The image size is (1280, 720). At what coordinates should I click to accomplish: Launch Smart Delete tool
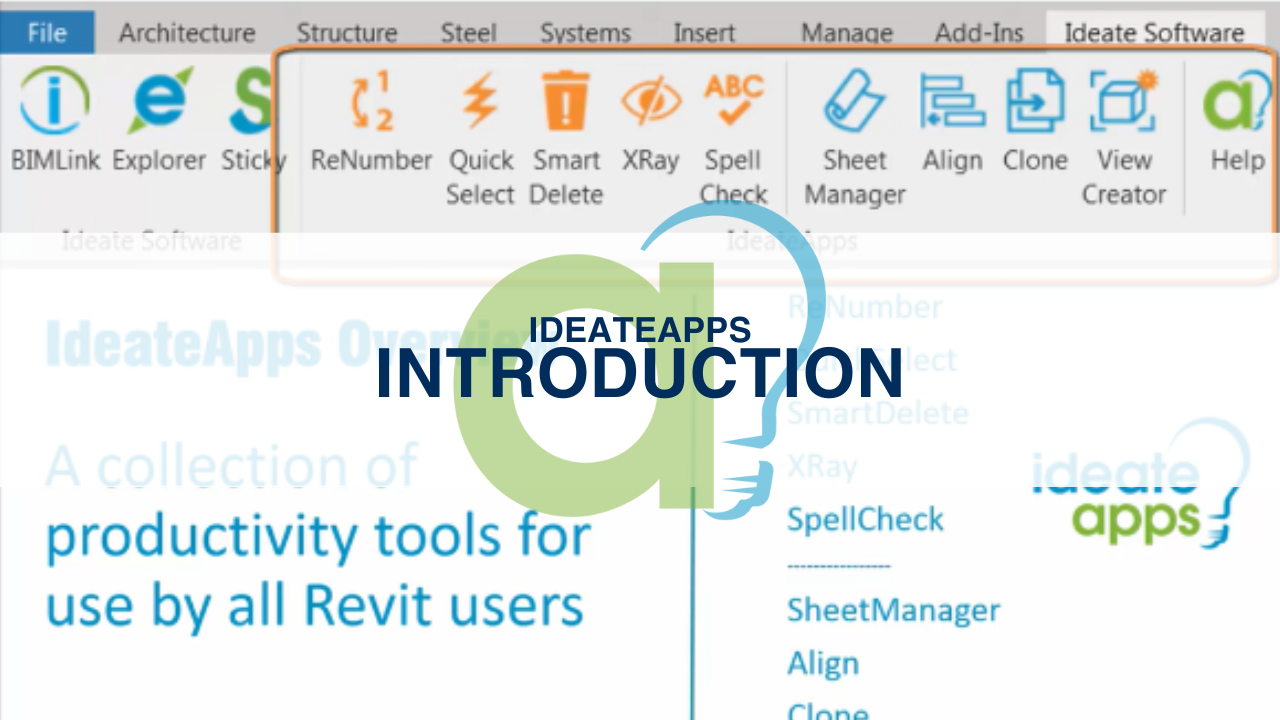pos(566,139)
